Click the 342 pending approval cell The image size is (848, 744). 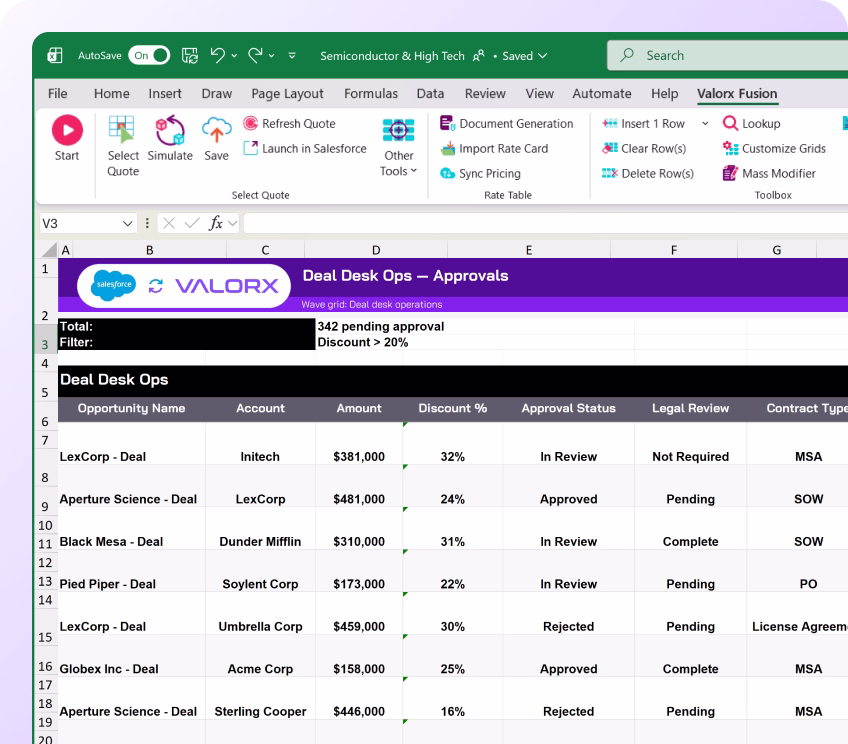381,327
